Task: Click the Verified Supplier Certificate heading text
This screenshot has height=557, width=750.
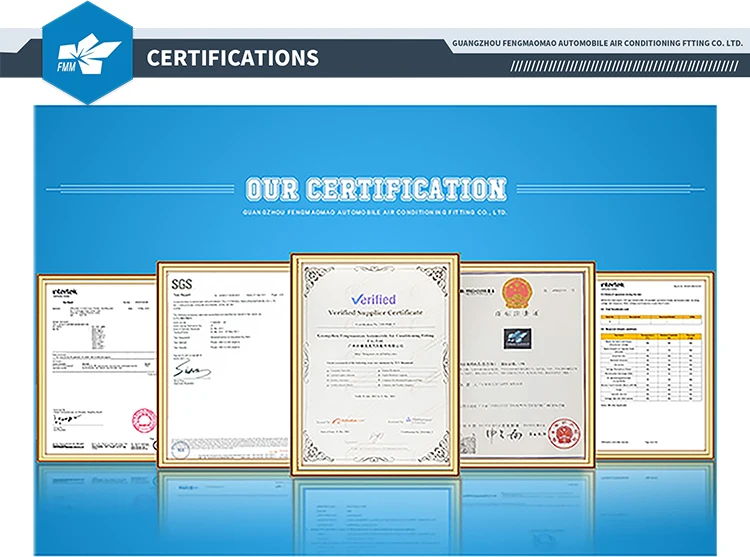Action: [375, 312]
